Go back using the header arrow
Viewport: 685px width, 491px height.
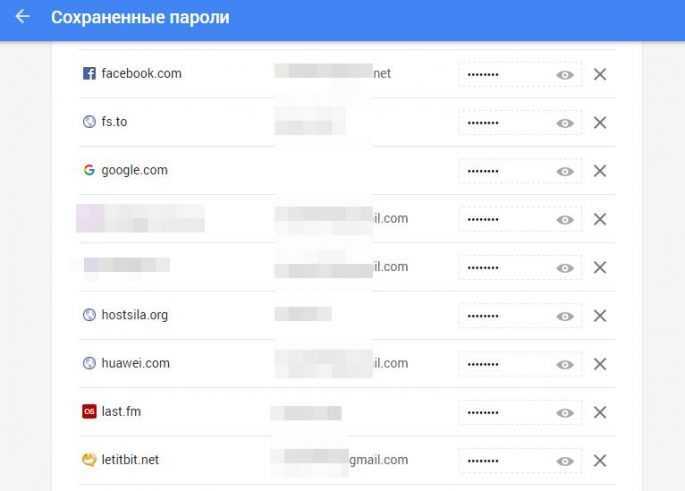pyautogui.click(x=22, y=17)
